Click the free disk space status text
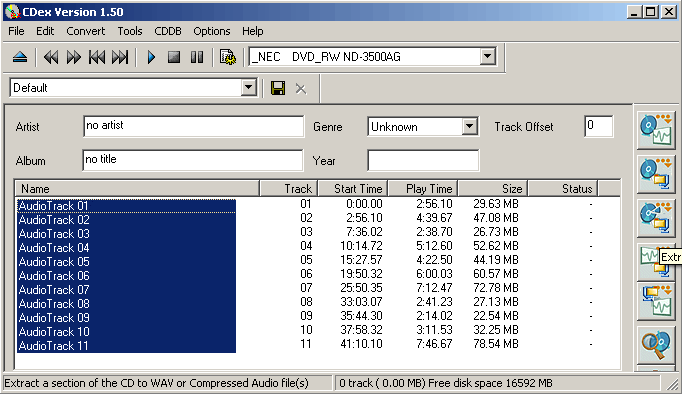Image resolution: width=682 pixels, height=394 pixels. (x=490, y=383)
